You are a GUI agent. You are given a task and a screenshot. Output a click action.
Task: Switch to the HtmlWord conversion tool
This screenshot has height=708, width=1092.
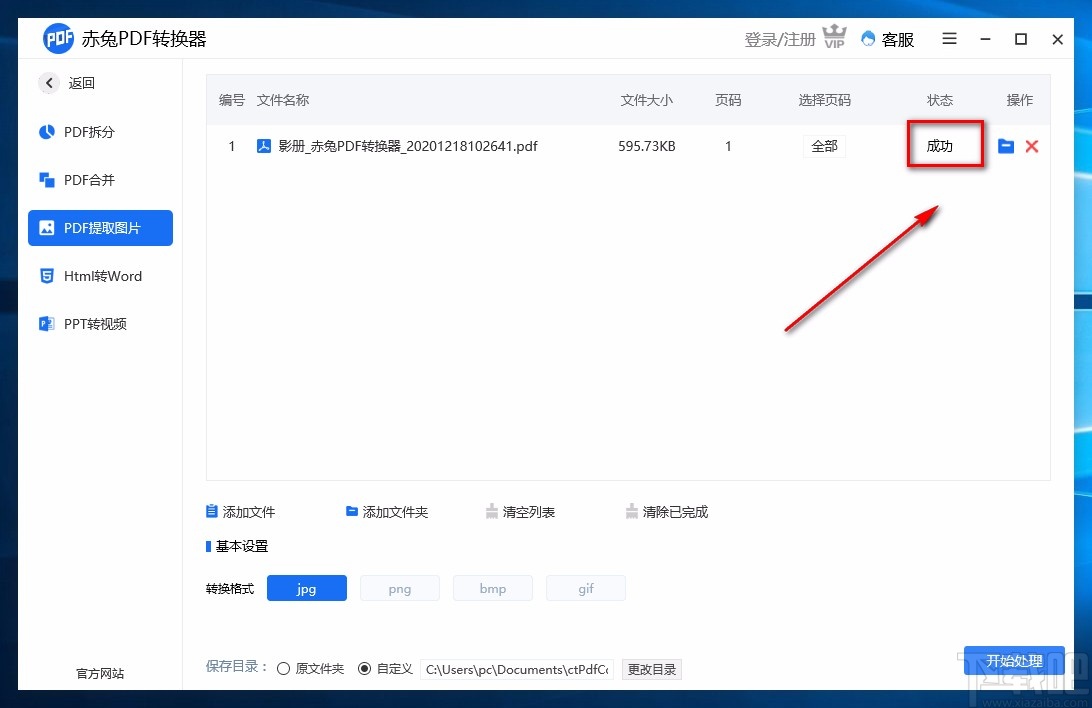(100, 276)
